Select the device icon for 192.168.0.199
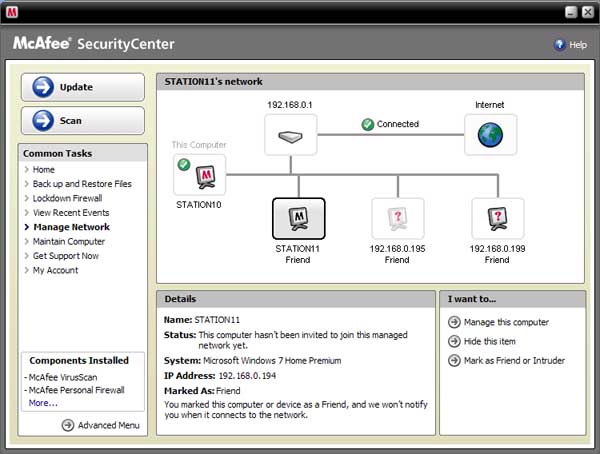 click(497, 217)
